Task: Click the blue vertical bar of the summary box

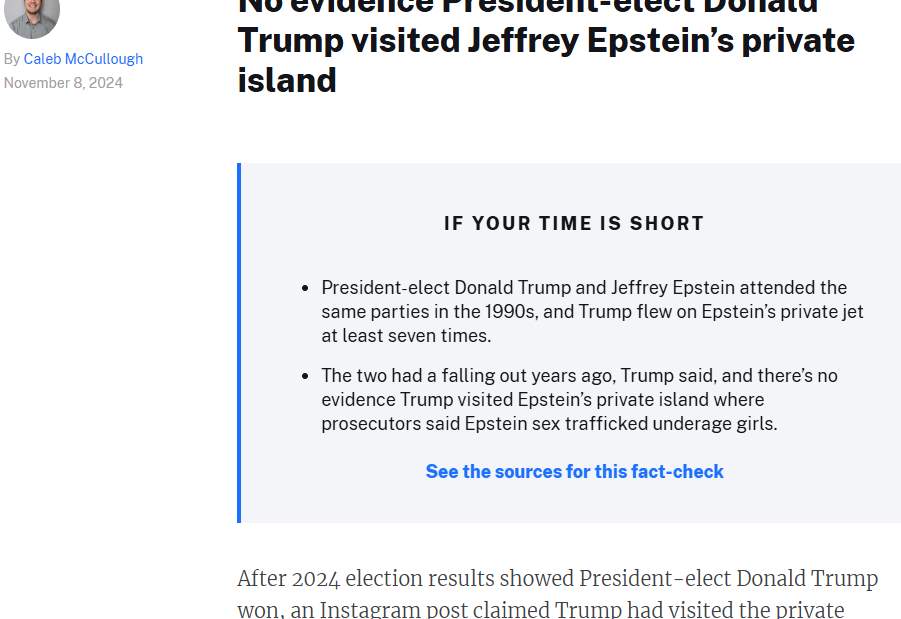Action: click(239, 343)
